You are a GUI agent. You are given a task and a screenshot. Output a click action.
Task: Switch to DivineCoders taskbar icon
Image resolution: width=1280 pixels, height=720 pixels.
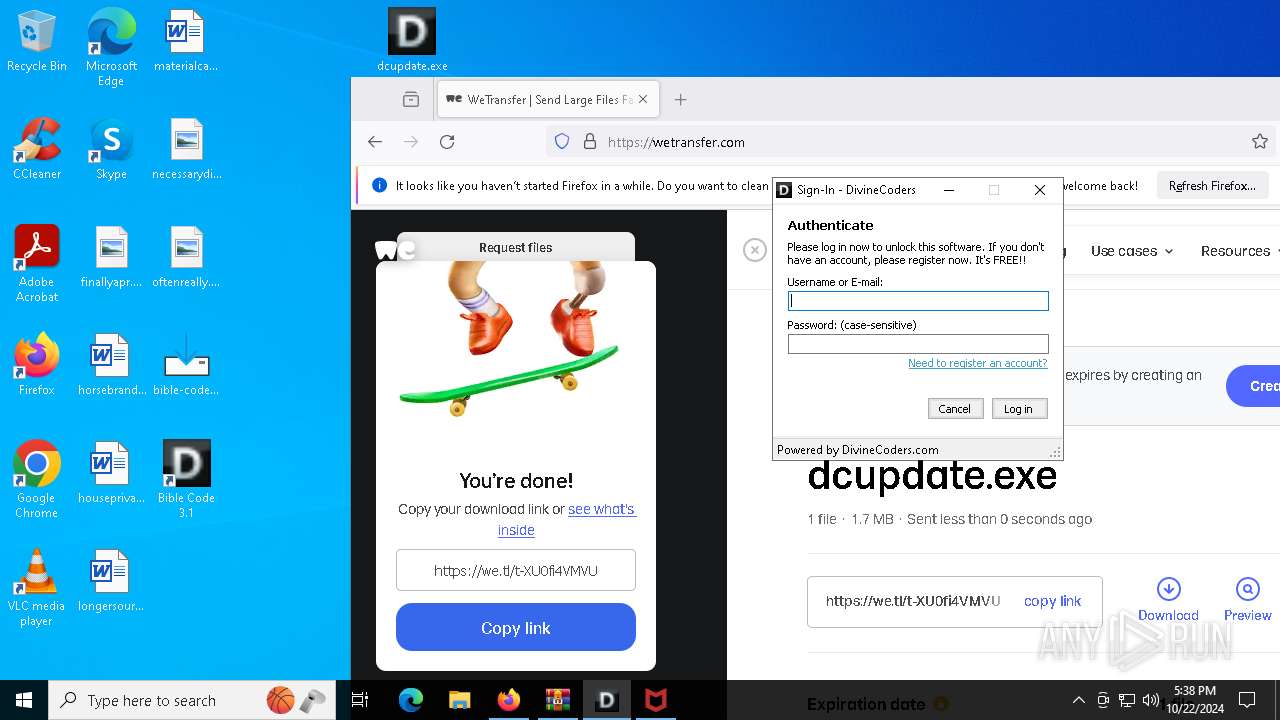(x=607, y=700)
